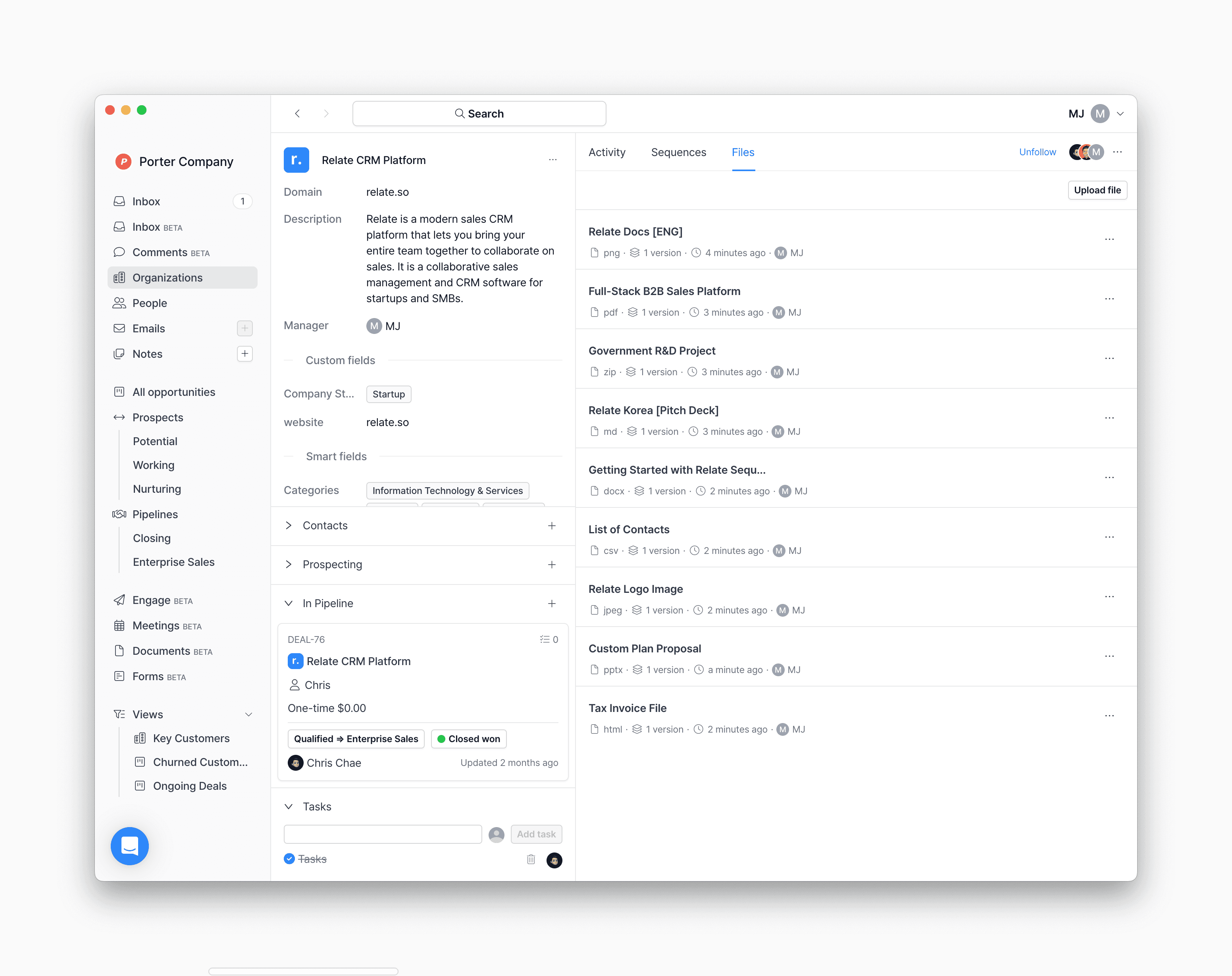Click the new task input field

[383, 834]
